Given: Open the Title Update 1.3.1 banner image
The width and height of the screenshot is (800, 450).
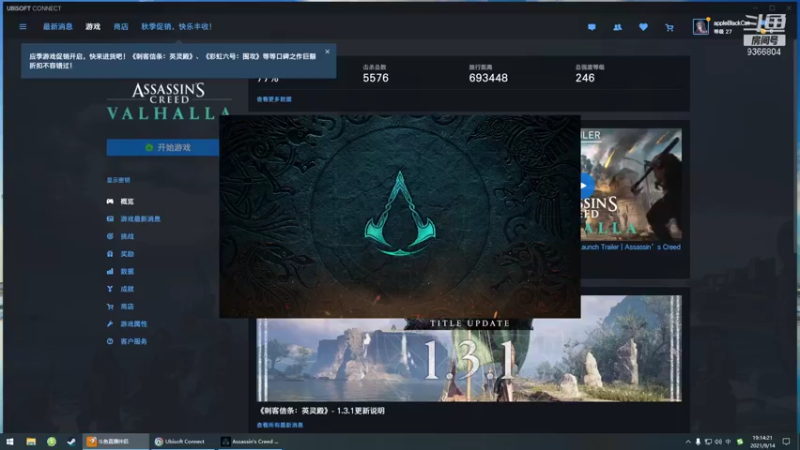Looking at the screenshot, I should tap(469, 360).
